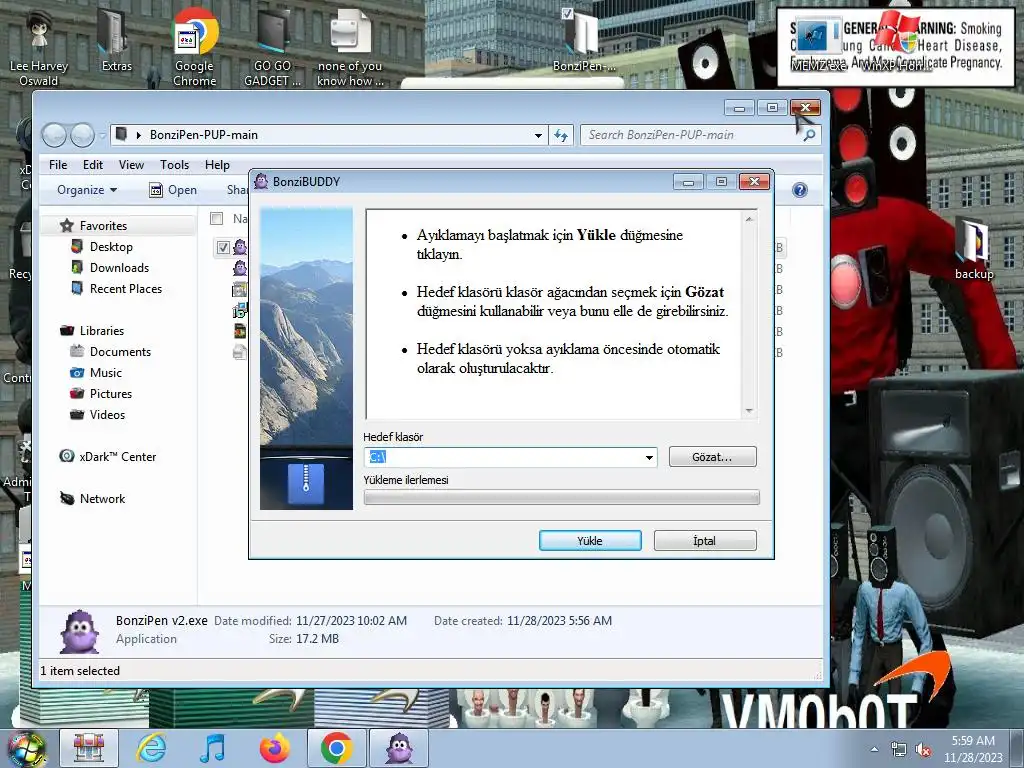
Task: Click Open in Explorer toolbar
Action: (x=173, y=190)
